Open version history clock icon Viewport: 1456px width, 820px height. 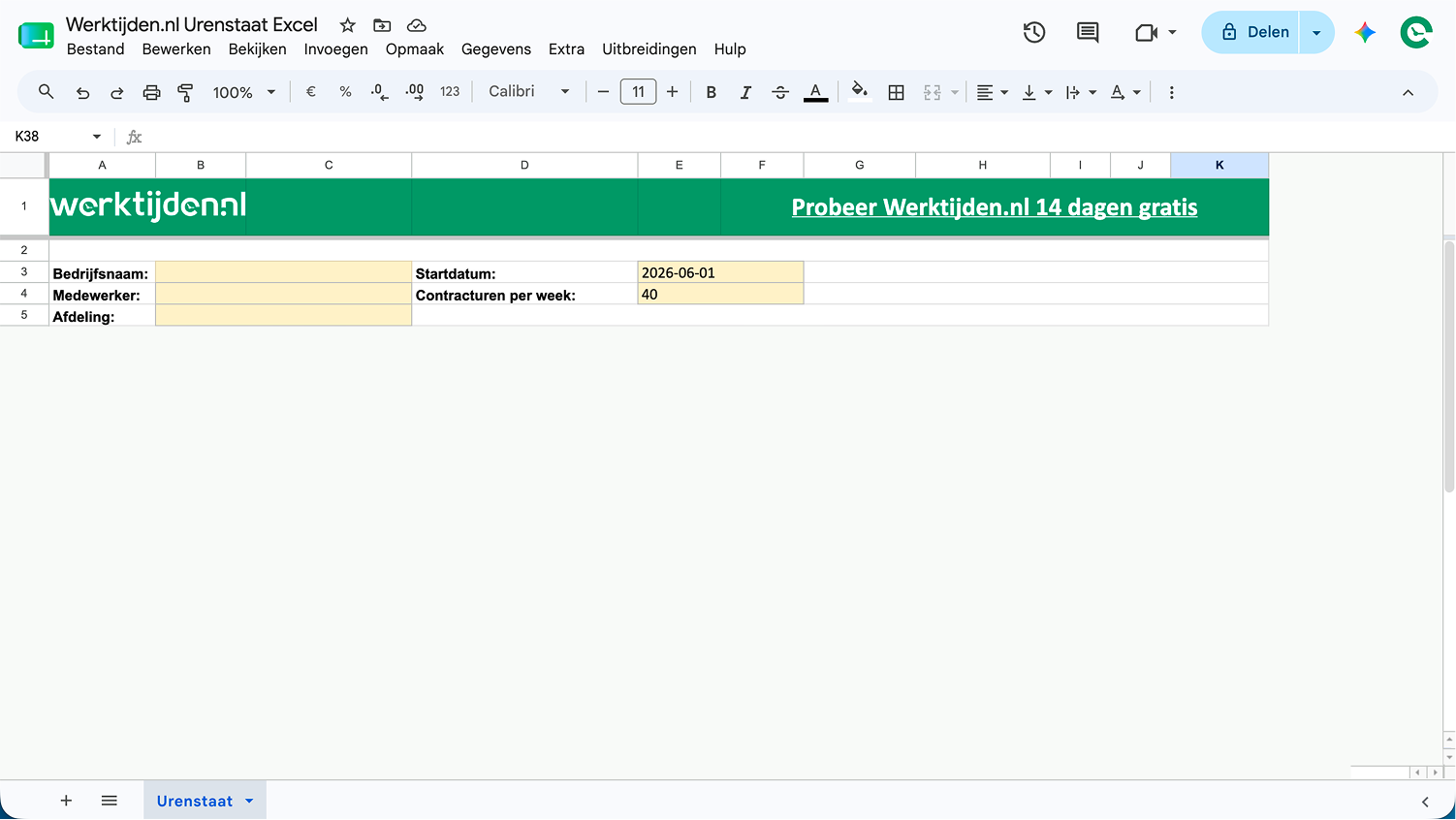1034,32
